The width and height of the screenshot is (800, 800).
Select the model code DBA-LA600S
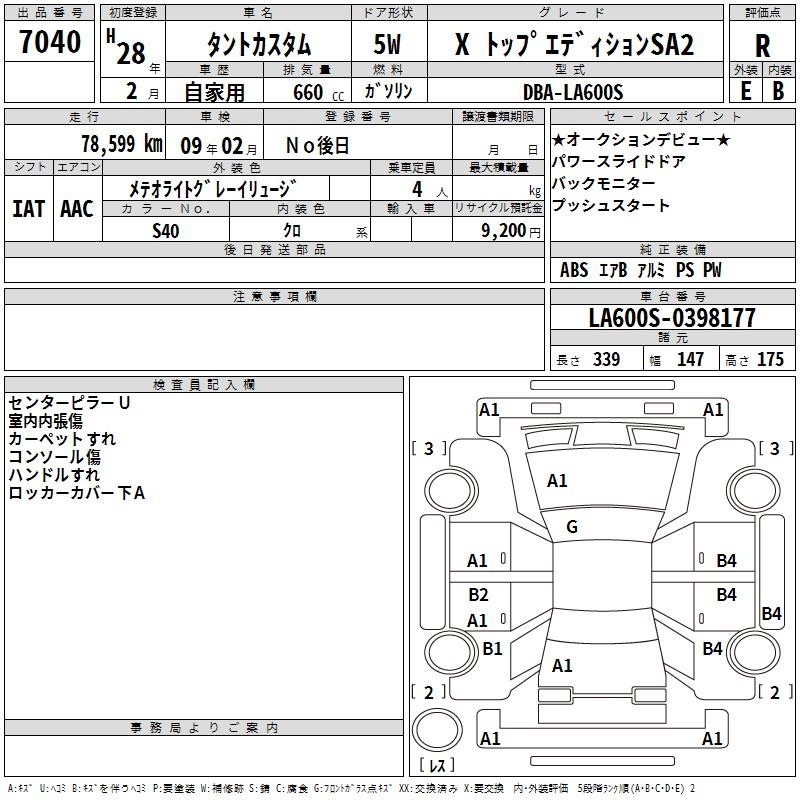click(x=572, y=92)
